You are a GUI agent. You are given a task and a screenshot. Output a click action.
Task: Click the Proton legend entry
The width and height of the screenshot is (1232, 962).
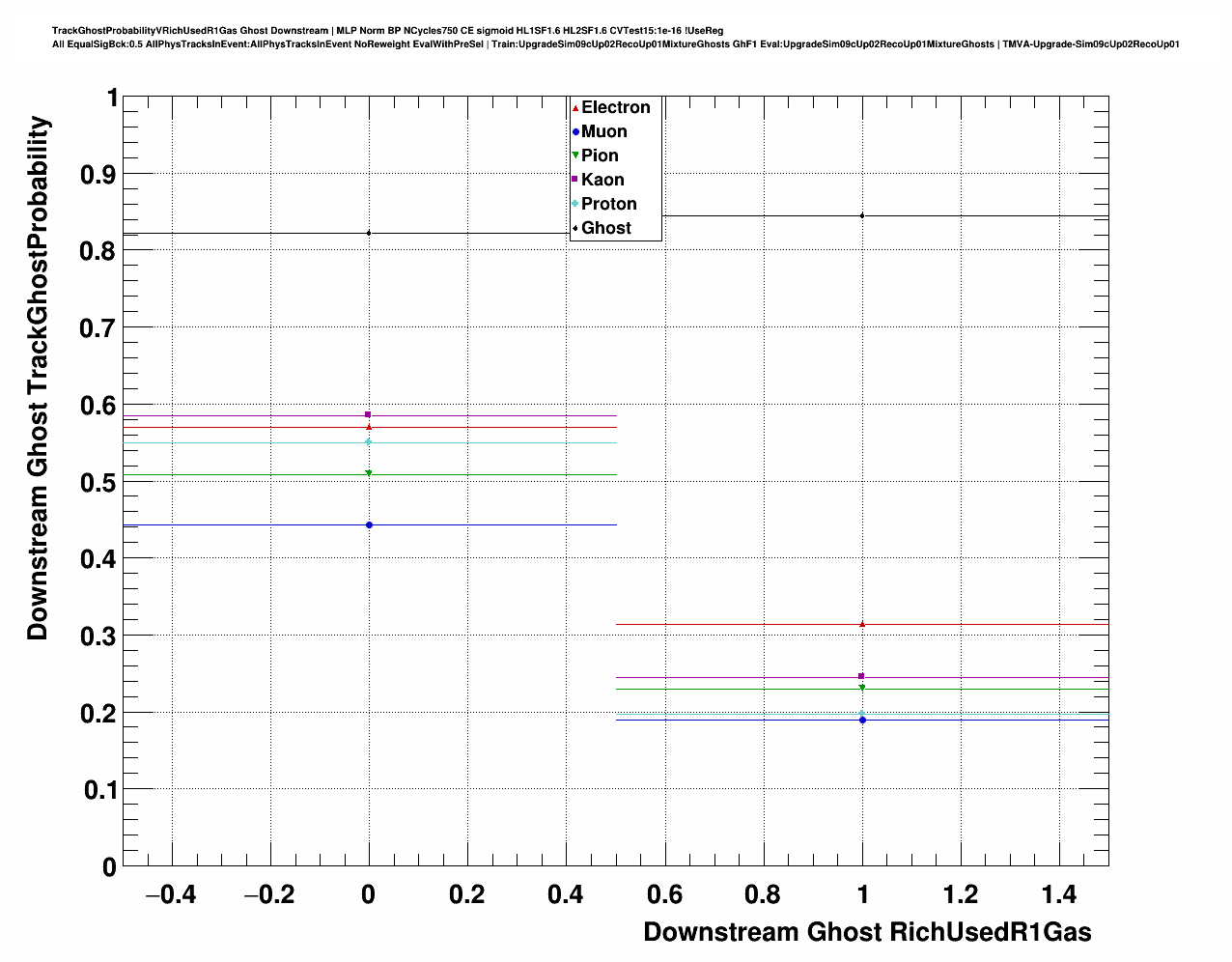tap(604, 204)
